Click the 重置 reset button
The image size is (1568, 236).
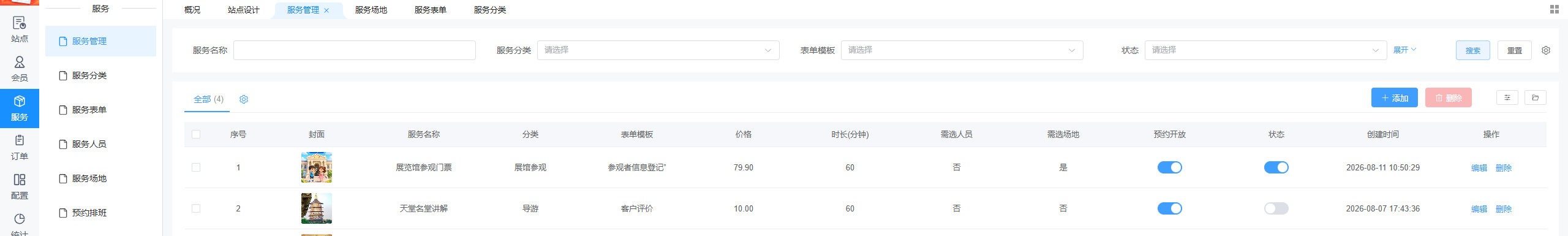[1515, 50]
